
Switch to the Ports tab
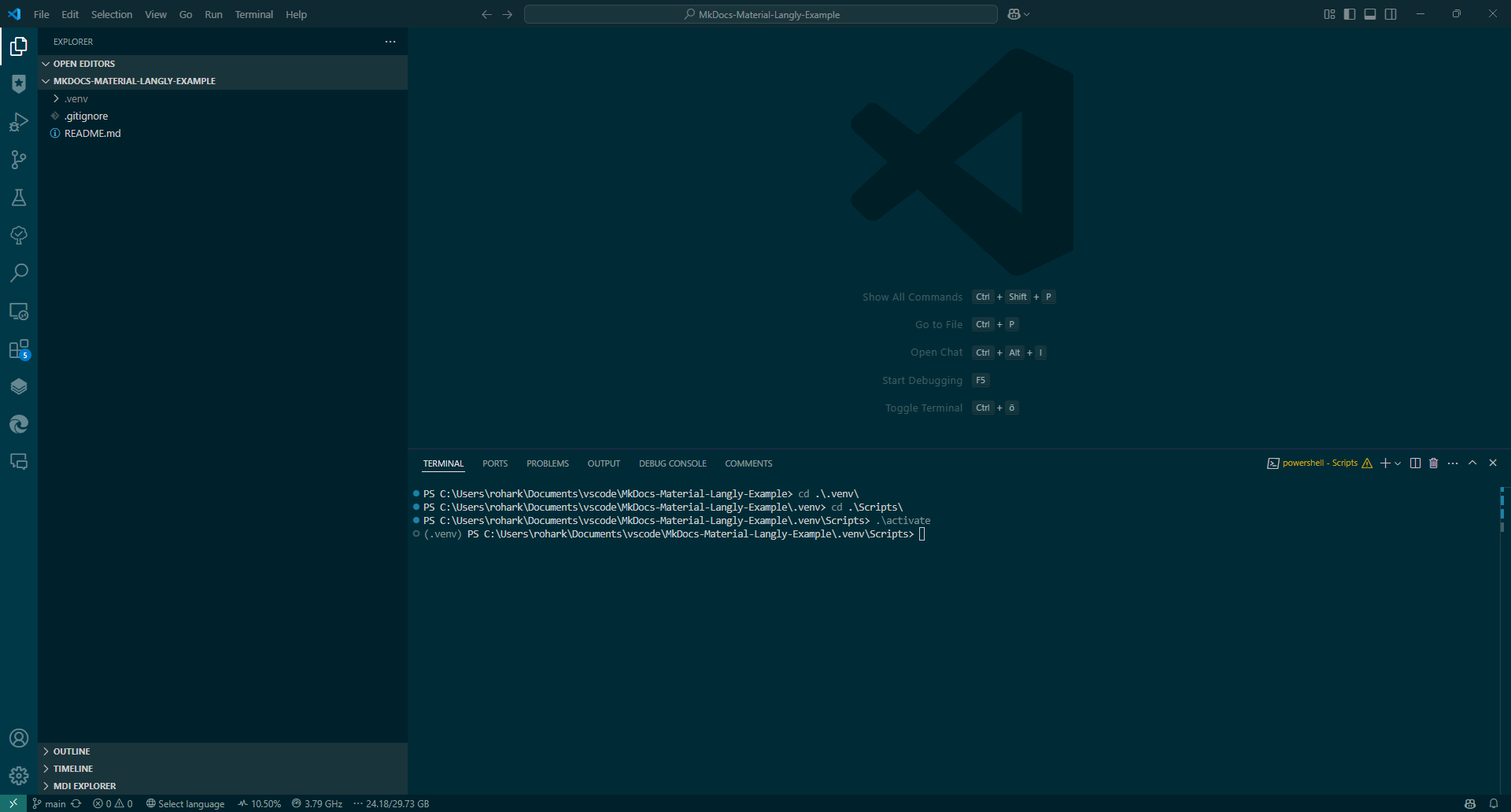[495, 463]
